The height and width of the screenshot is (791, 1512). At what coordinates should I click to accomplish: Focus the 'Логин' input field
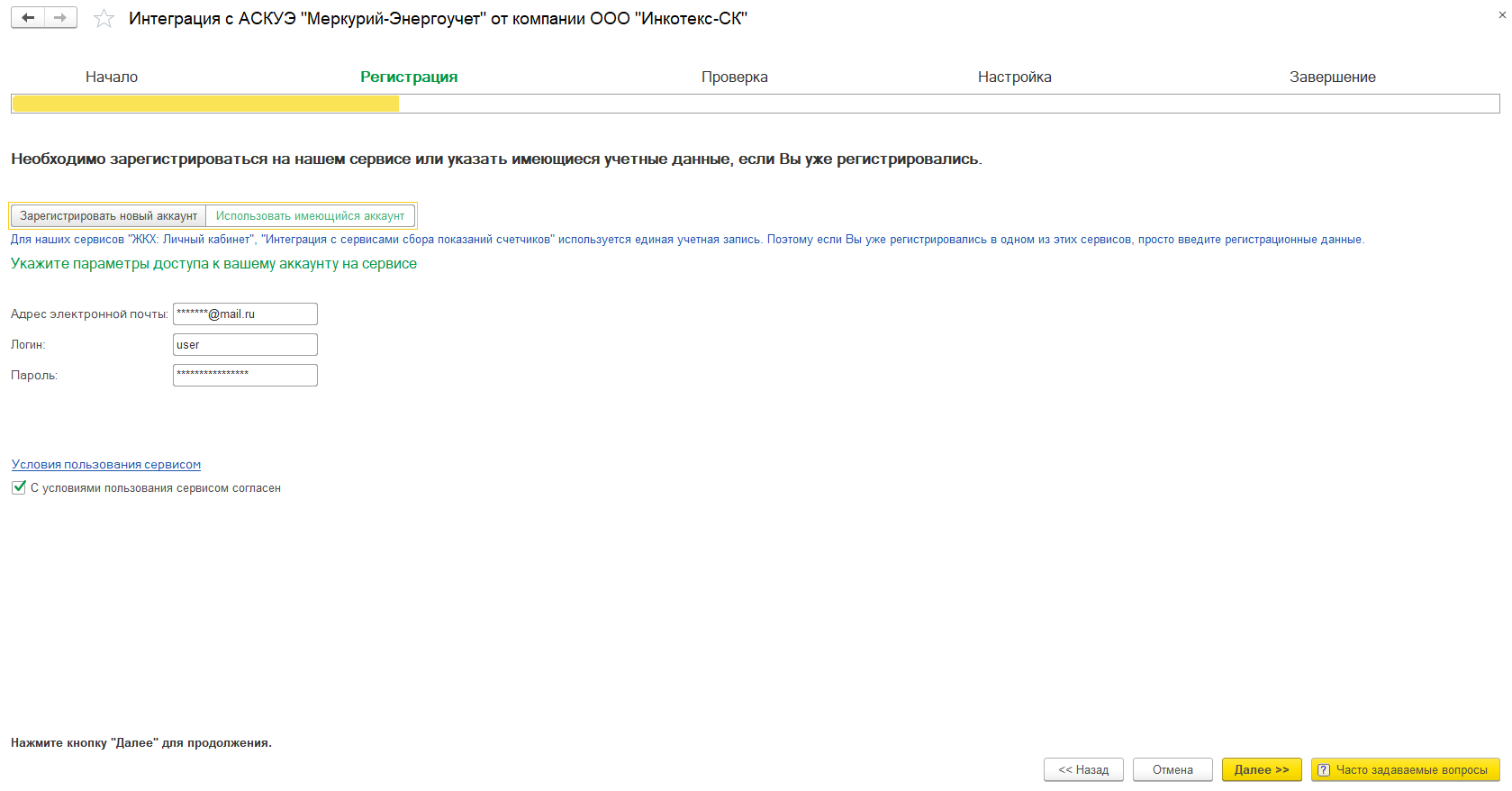245,345
